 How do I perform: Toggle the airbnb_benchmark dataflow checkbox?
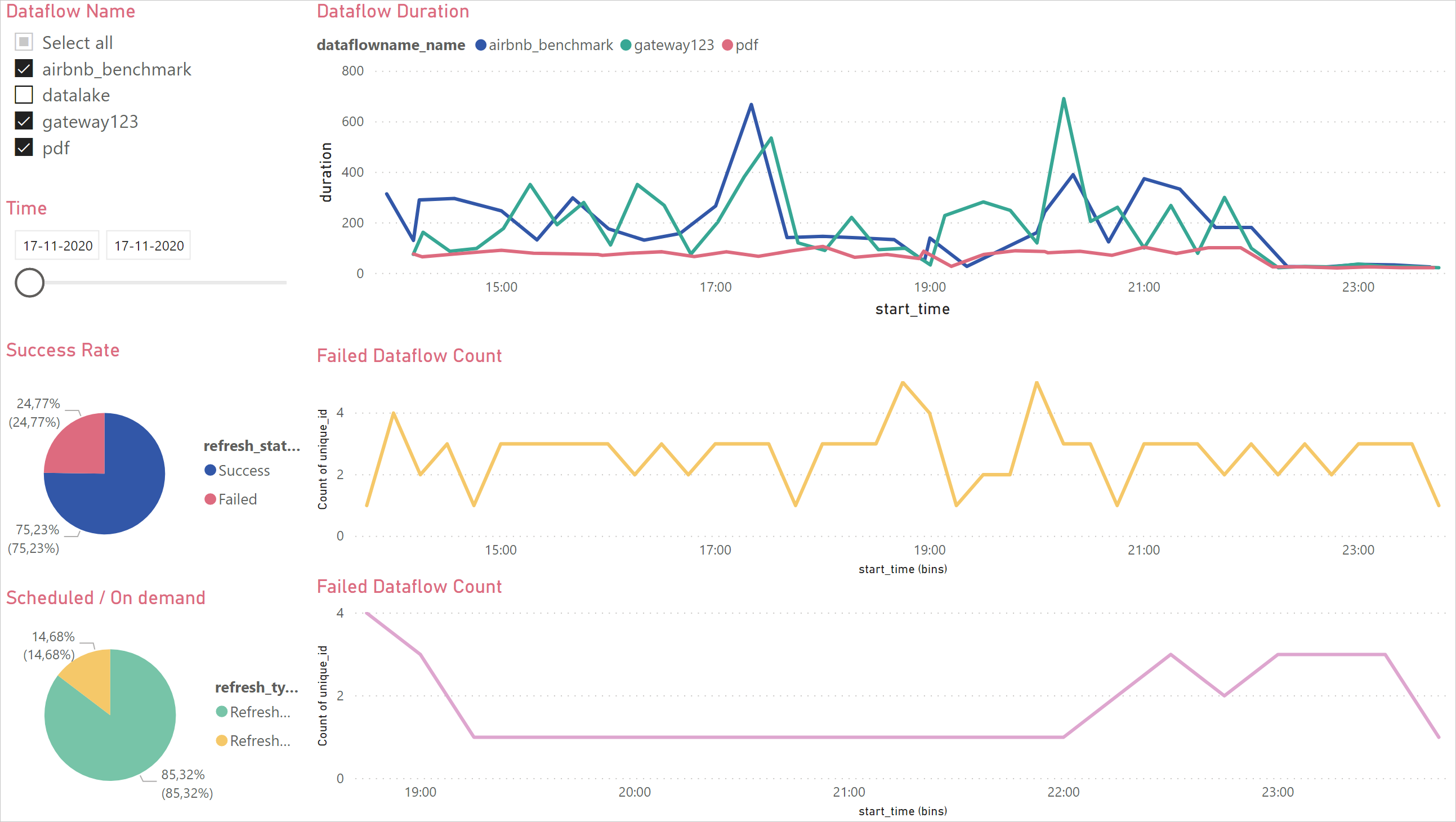pyautogui.click(x=24, y=68)
